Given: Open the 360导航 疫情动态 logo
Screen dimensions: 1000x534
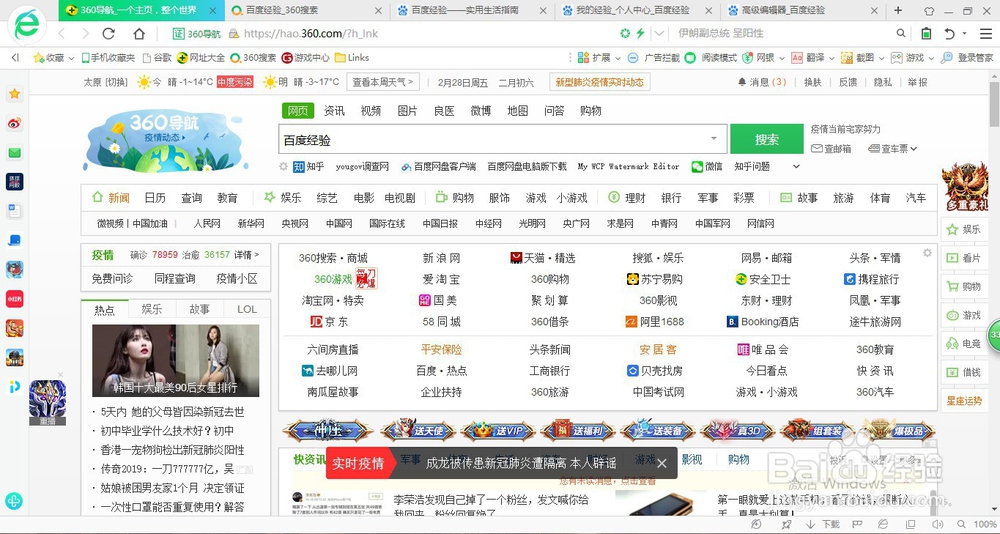Looking at the screenshot, I should 165,140.
